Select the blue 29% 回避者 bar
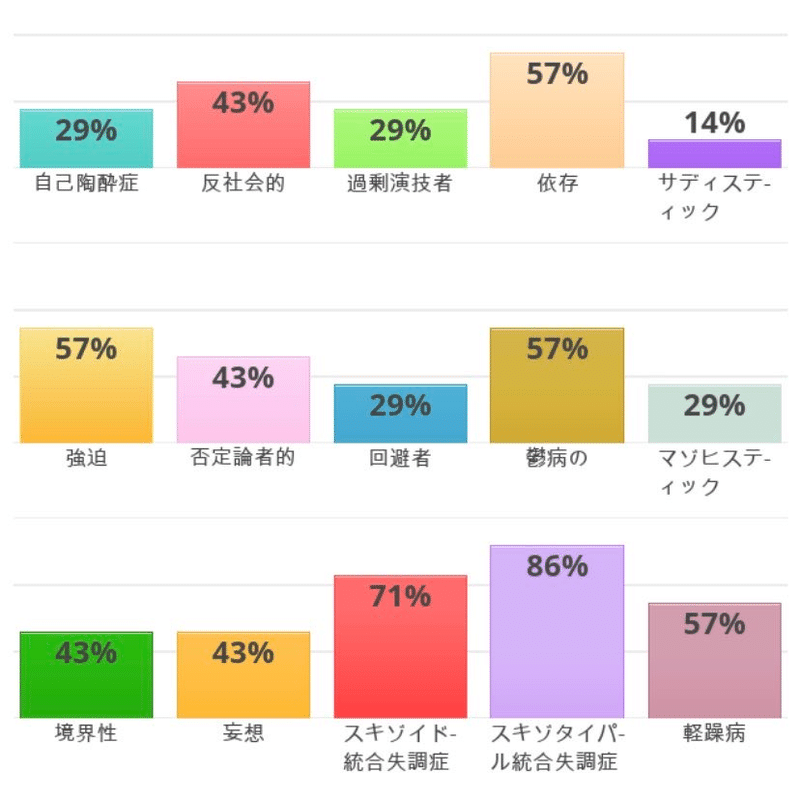 coord(401,413)
